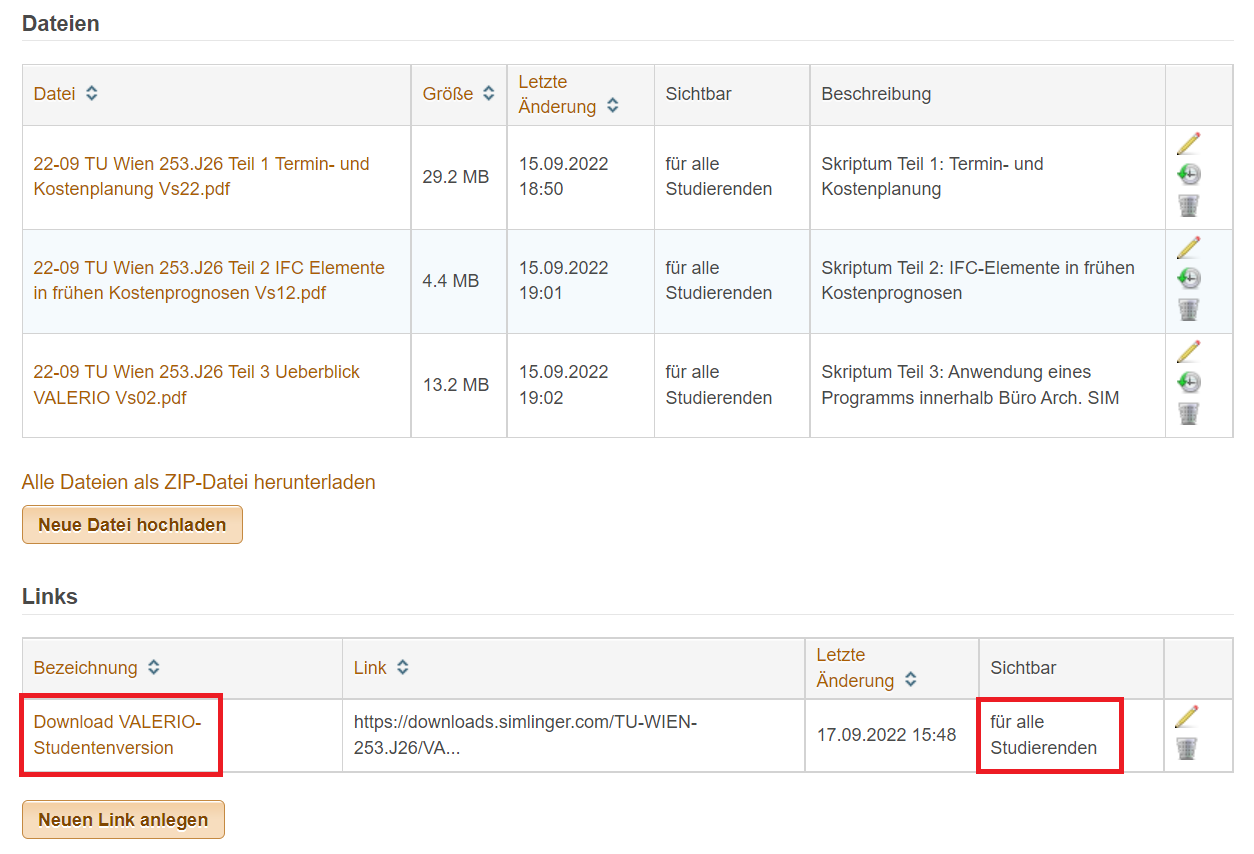Screen dimensions: 1254x854
Task: Click Neuen Link anlegen button
Action: pyautogui.click(x=123, y=820)
